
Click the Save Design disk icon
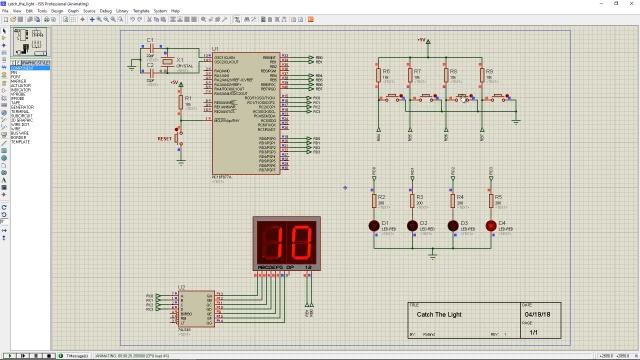[20, 20]
